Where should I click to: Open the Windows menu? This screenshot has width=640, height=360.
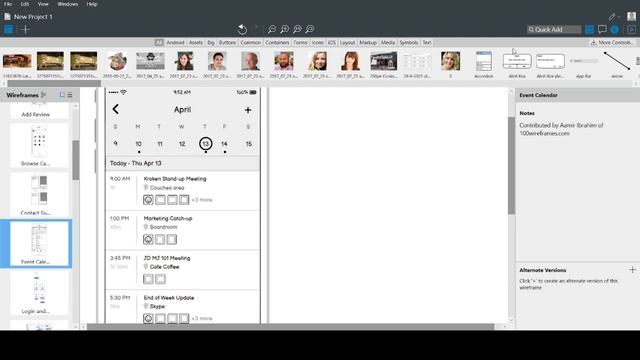68,4
